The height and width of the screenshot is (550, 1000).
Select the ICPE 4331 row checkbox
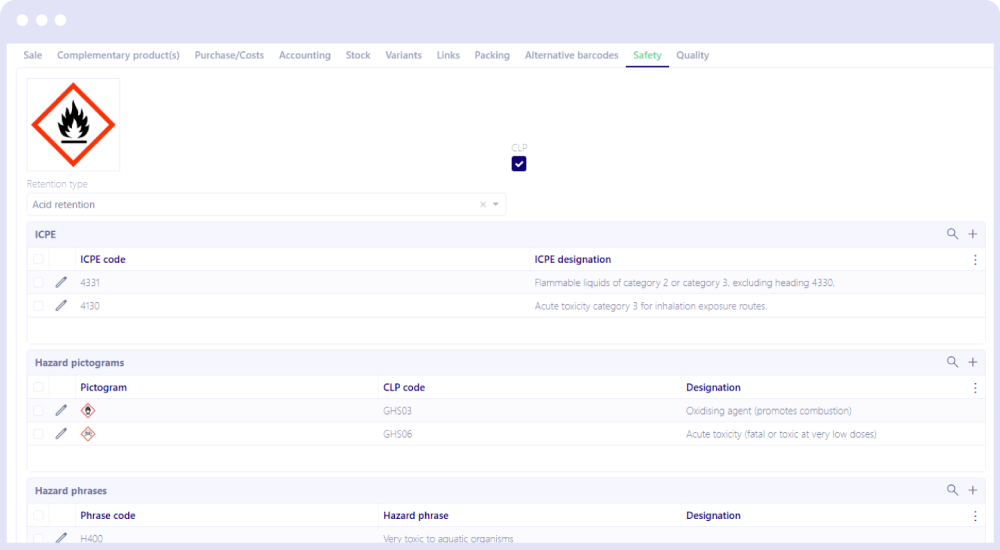point(38,283)
